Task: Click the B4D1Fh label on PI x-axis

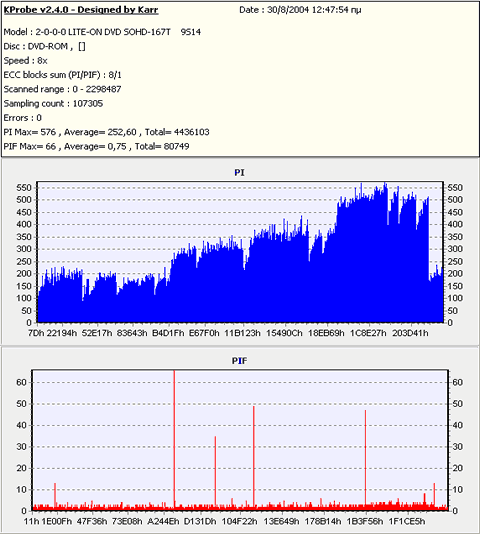Action: click(x=168, y=333)
